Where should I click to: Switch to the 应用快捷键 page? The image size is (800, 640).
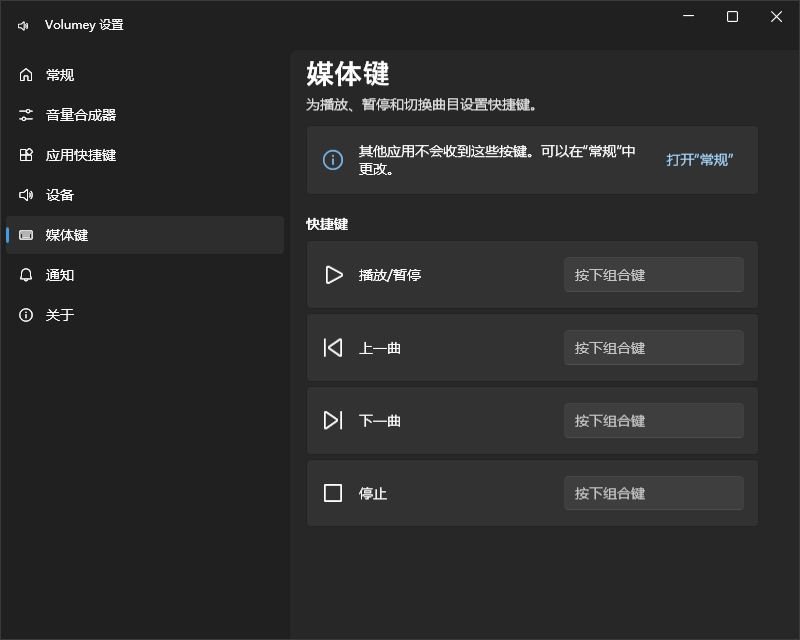(145, 155)
